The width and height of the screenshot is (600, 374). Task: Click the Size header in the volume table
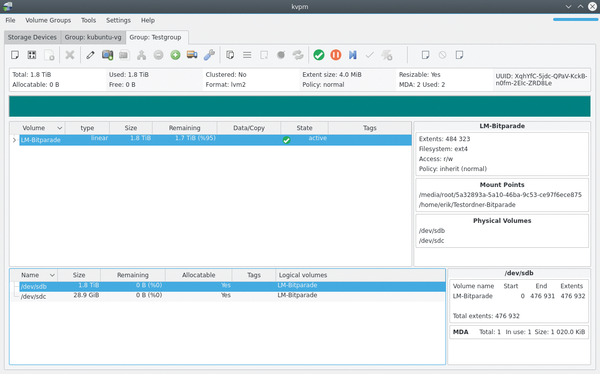(131, 128)
